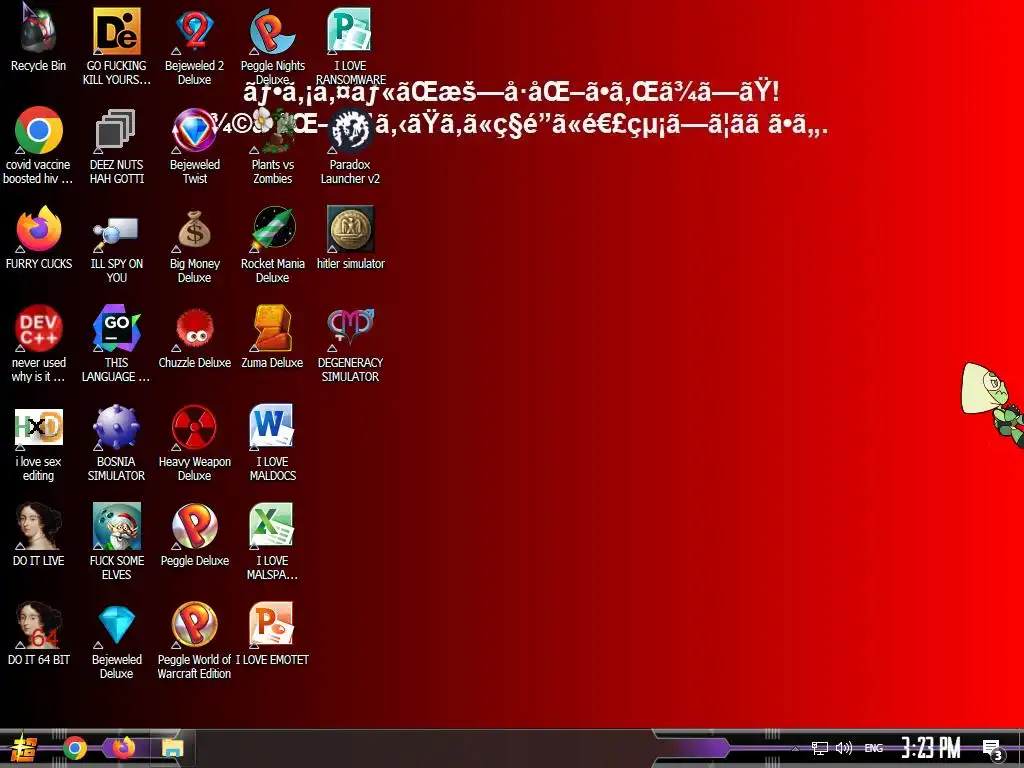
Task: Show hidden system tray icons
Action: [x=795, y=748]
